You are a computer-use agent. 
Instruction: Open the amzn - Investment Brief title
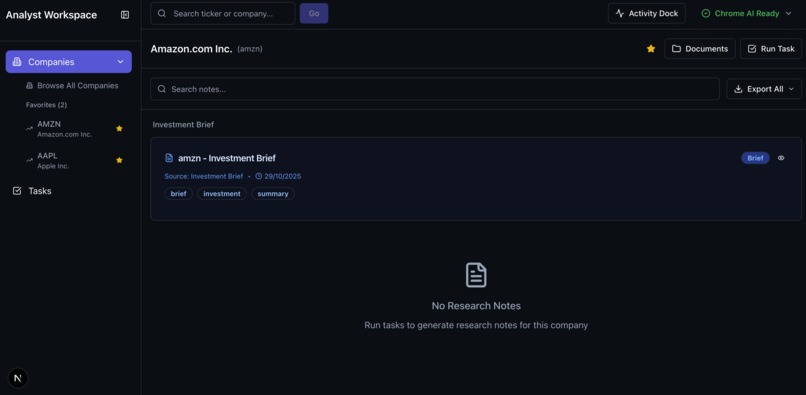coord(227,158)
